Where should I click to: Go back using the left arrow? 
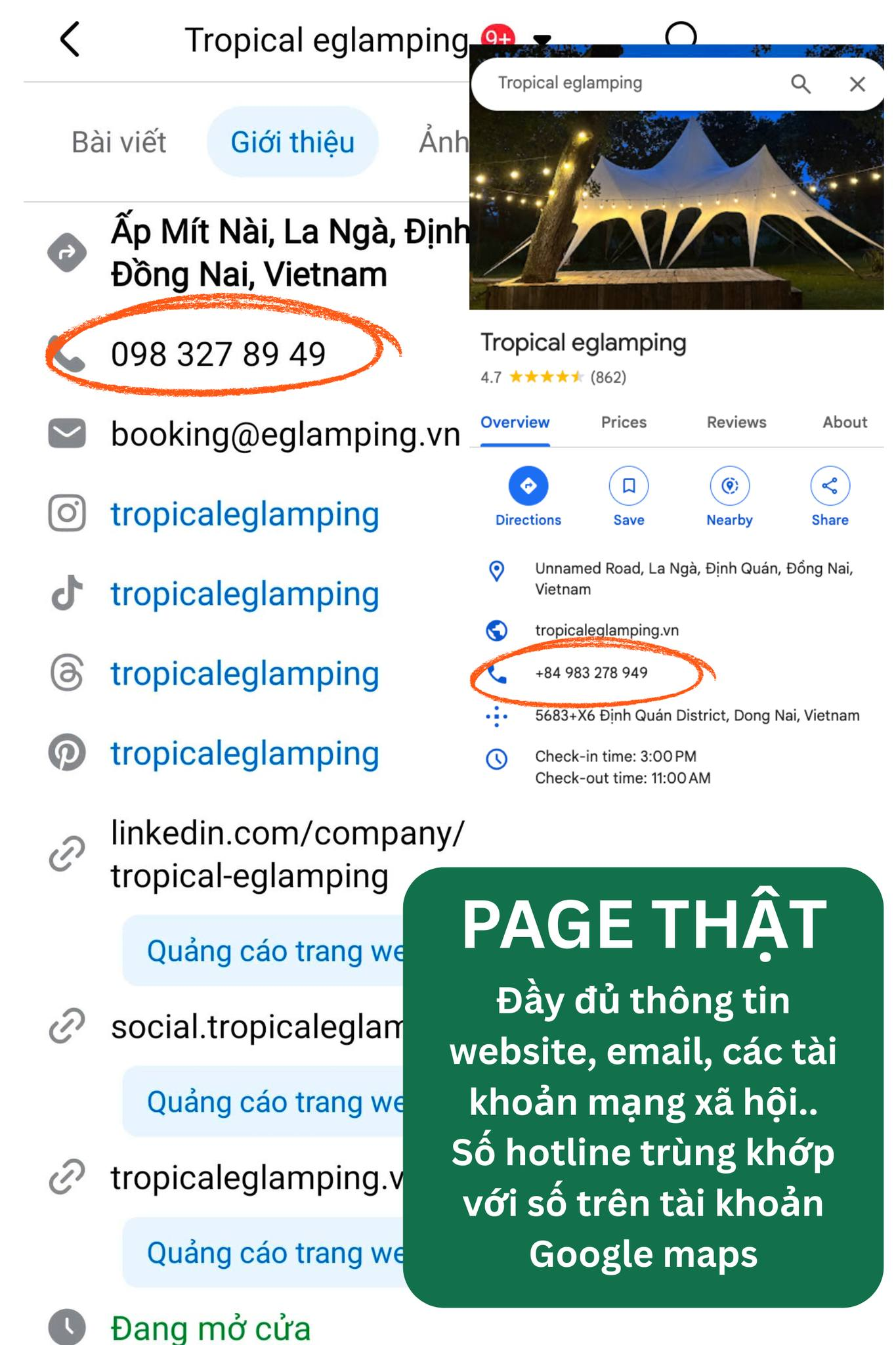[x=70, y=39]
